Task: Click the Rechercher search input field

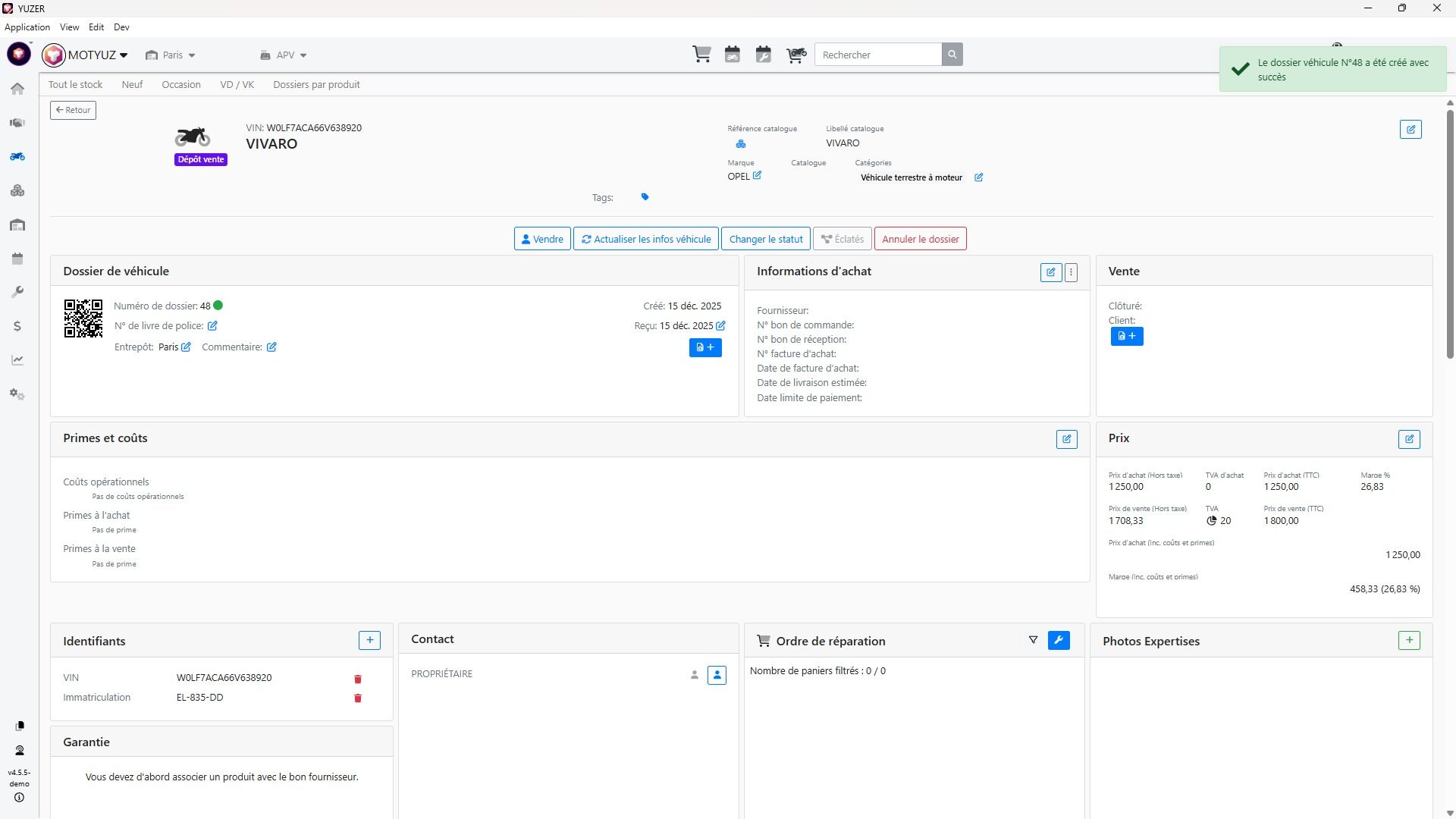Action: (x=877, y=55)
